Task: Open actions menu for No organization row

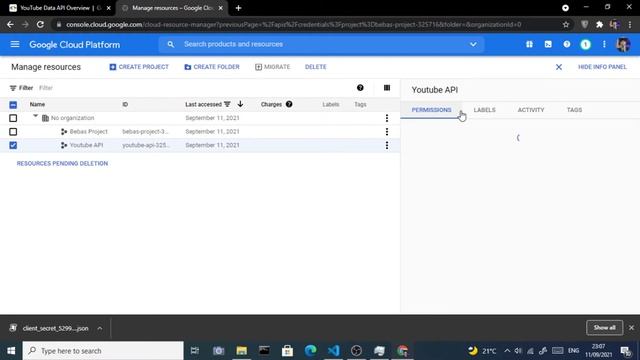Action: tap(387, 118)
